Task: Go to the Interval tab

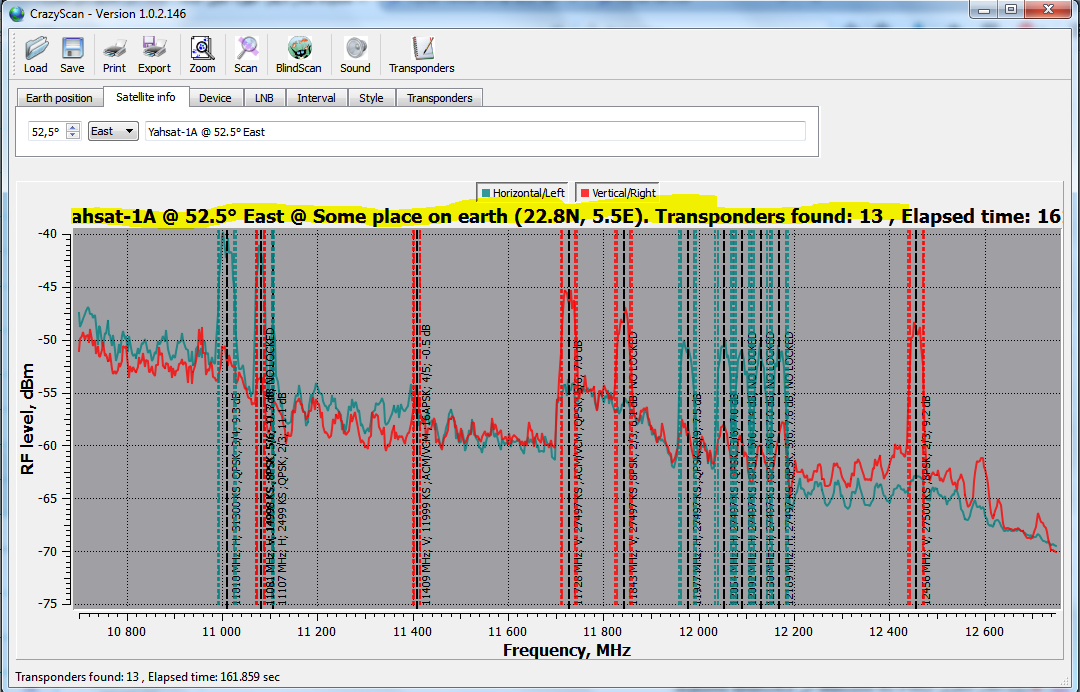Action: (x=316, y=98)
